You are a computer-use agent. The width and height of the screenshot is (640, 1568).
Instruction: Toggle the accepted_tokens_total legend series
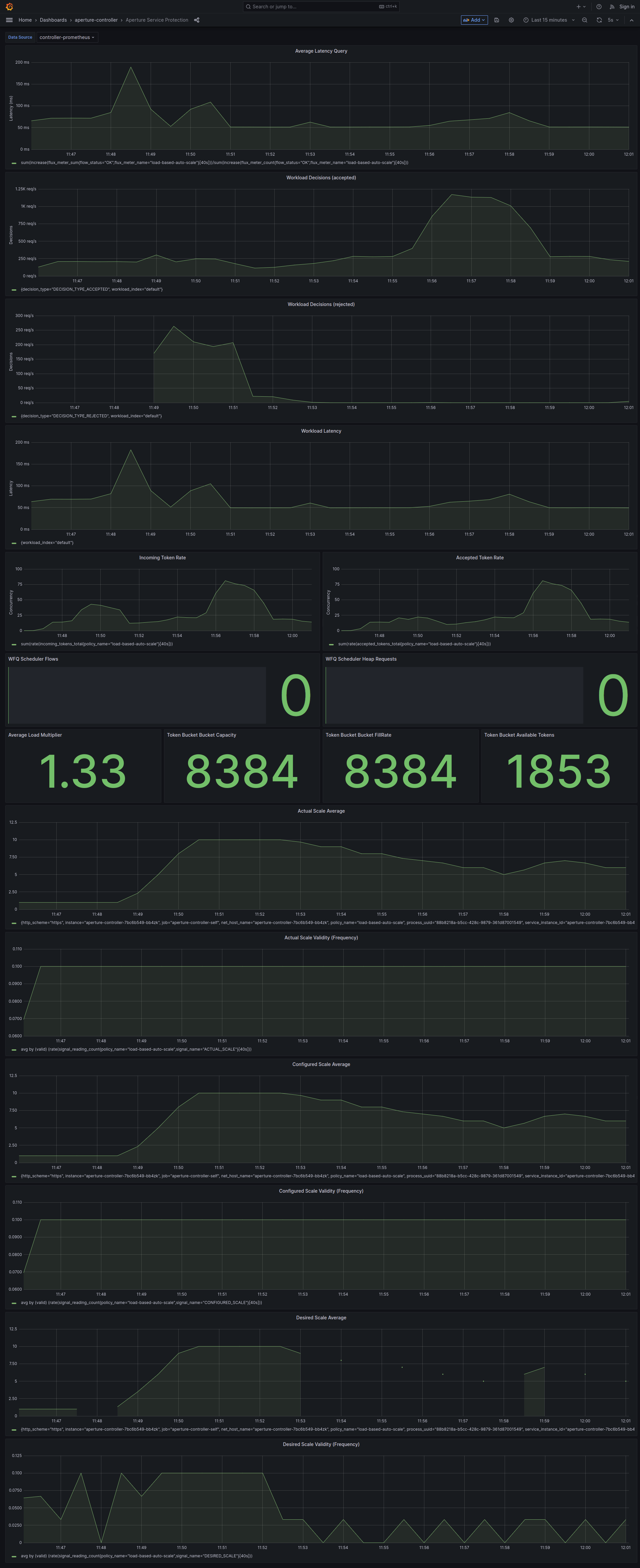(414, 643)
